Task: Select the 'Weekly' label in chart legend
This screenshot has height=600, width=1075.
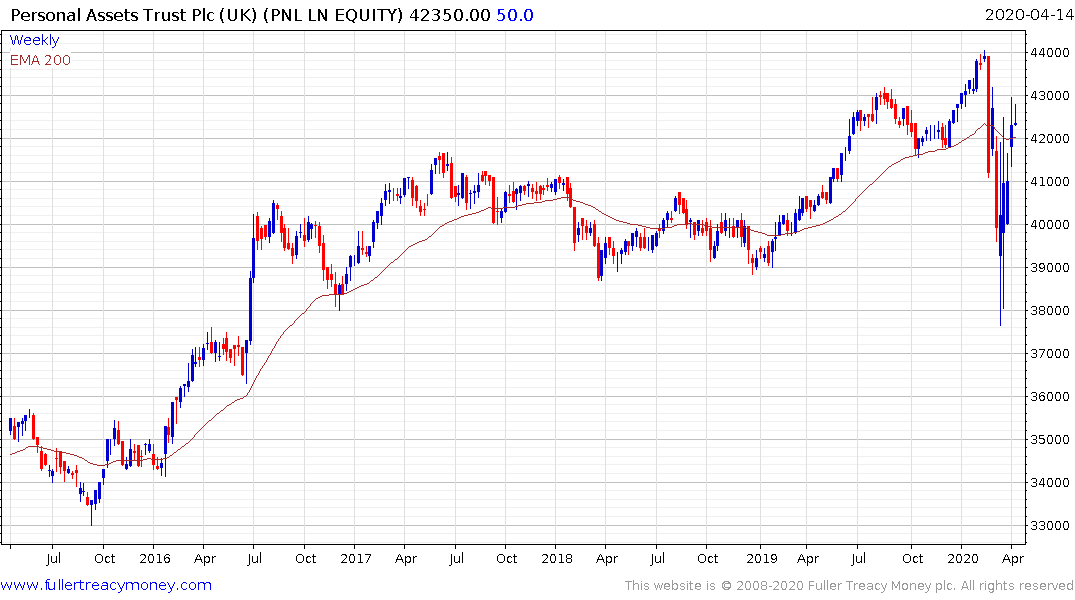Action: coord(34,40)
